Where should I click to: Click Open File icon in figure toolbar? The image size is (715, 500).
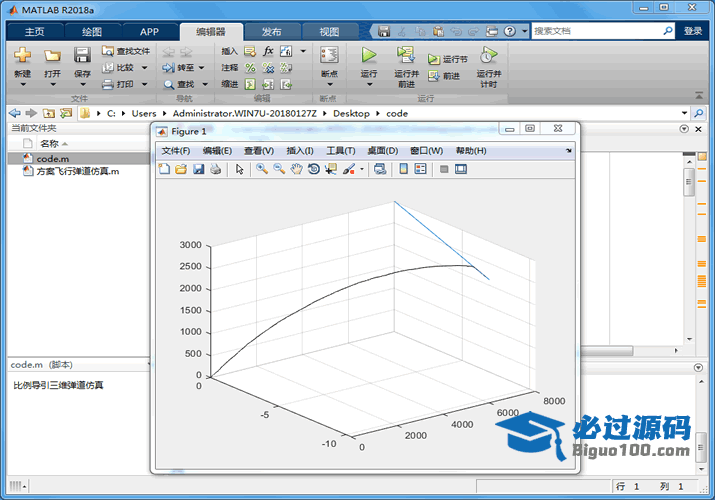(181, 169)
